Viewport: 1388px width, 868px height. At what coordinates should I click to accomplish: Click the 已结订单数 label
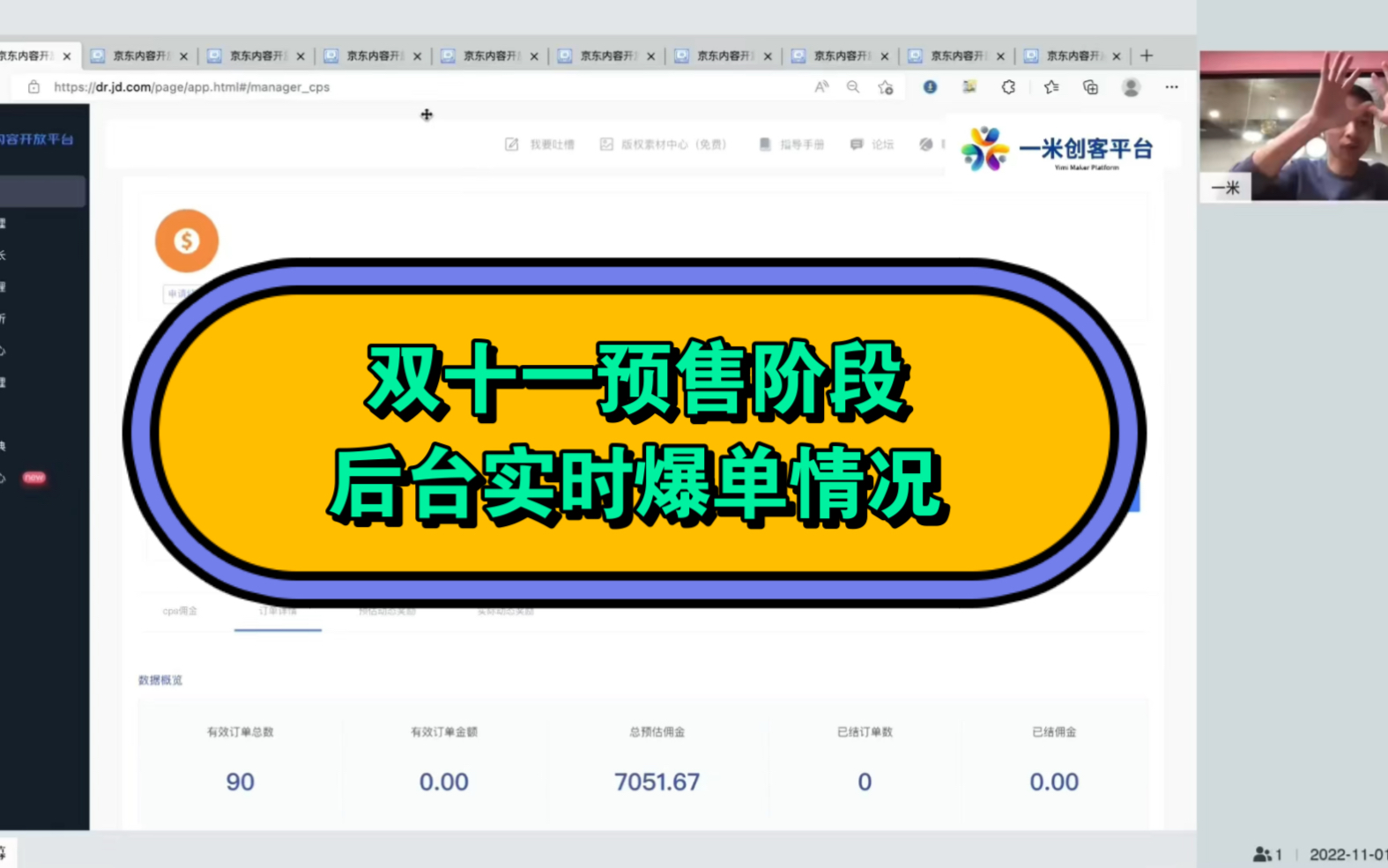(x=865, y=732)
